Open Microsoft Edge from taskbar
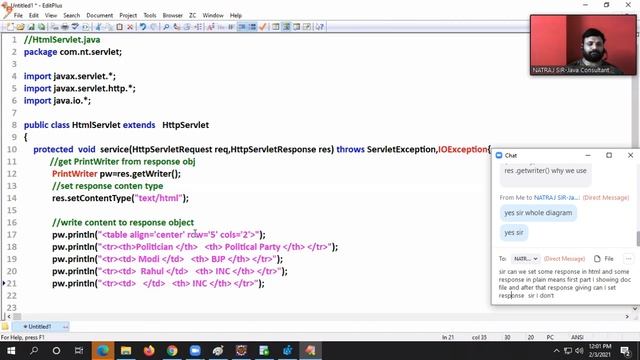This screenshot has width=640, height=360. point(102,351)
